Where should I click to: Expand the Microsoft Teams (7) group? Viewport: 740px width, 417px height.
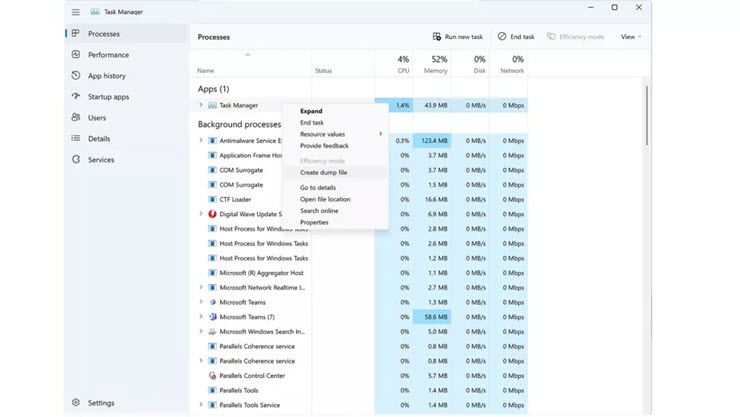click(x=201, y=317)
